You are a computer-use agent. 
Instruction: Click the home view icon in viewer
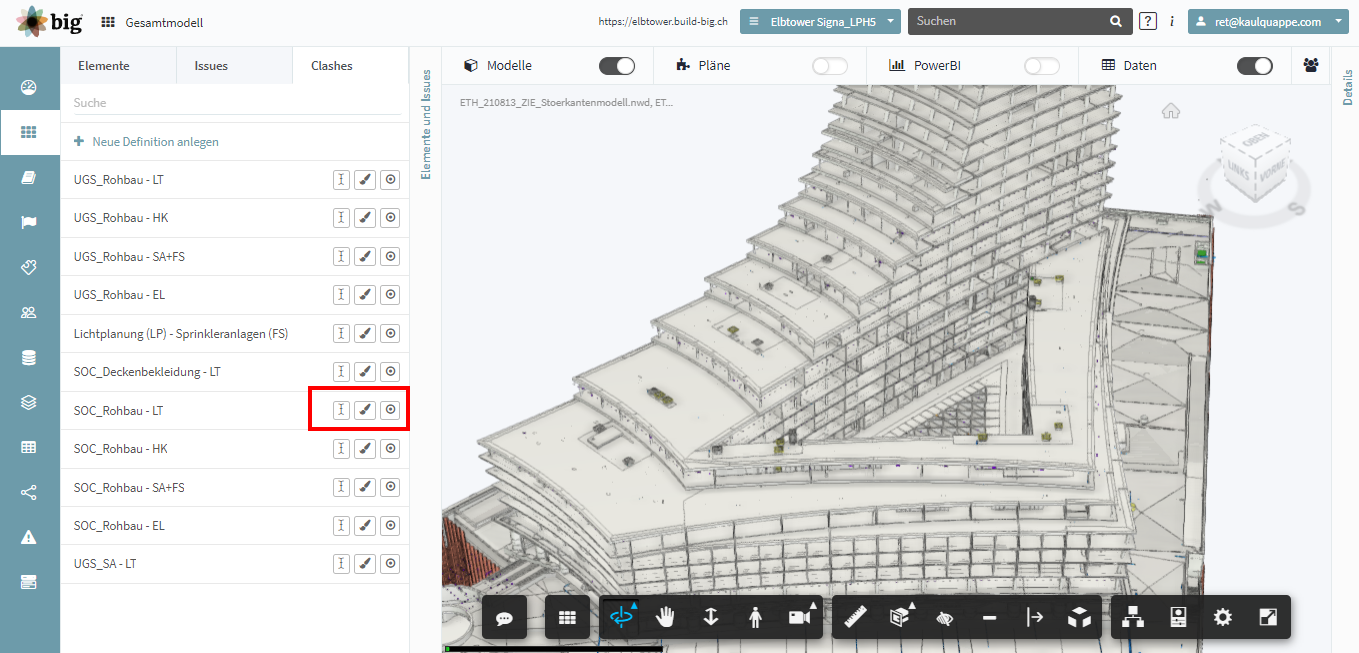tap(1171, 111)
